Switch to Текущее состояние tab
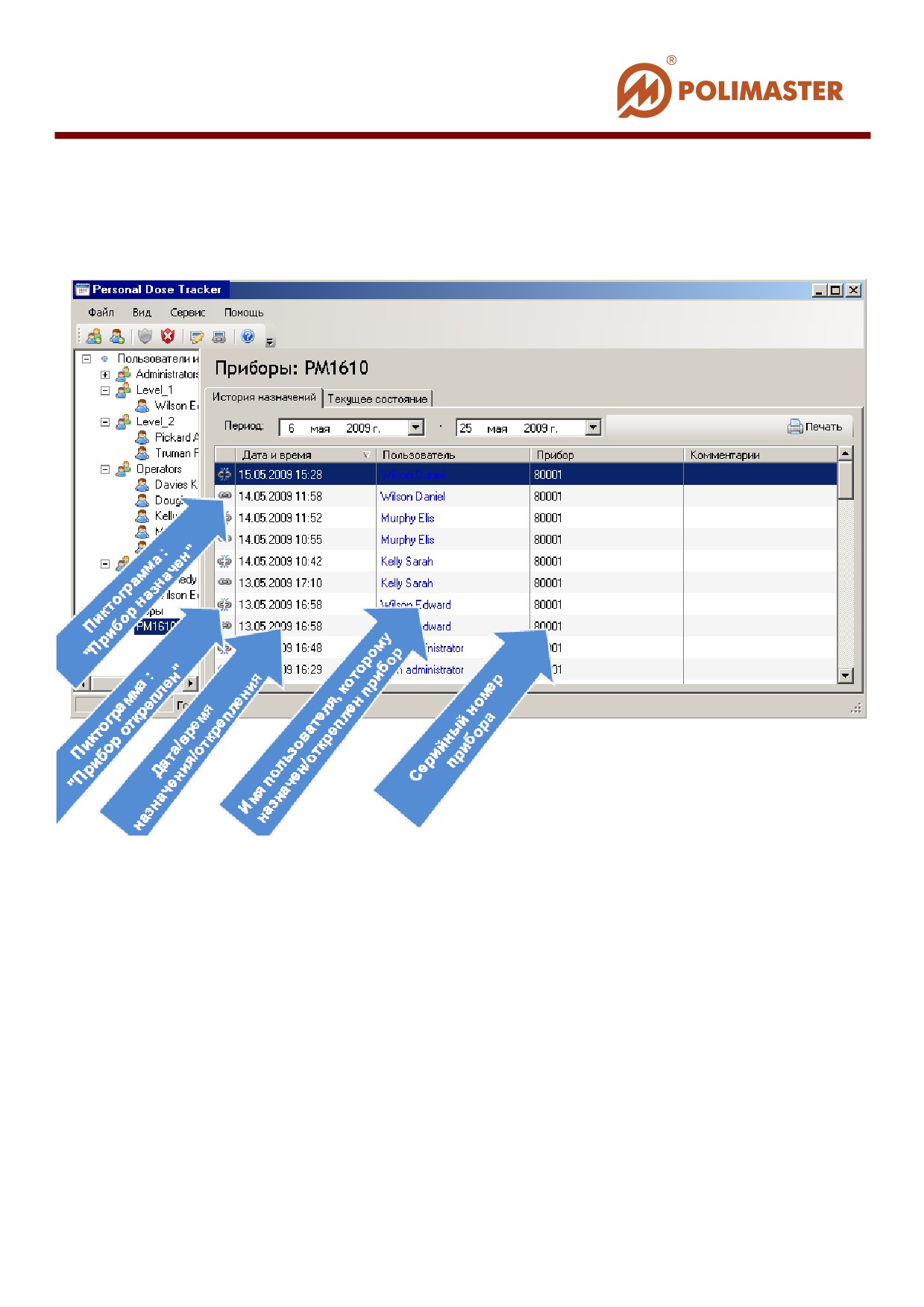 coord(377,399)
